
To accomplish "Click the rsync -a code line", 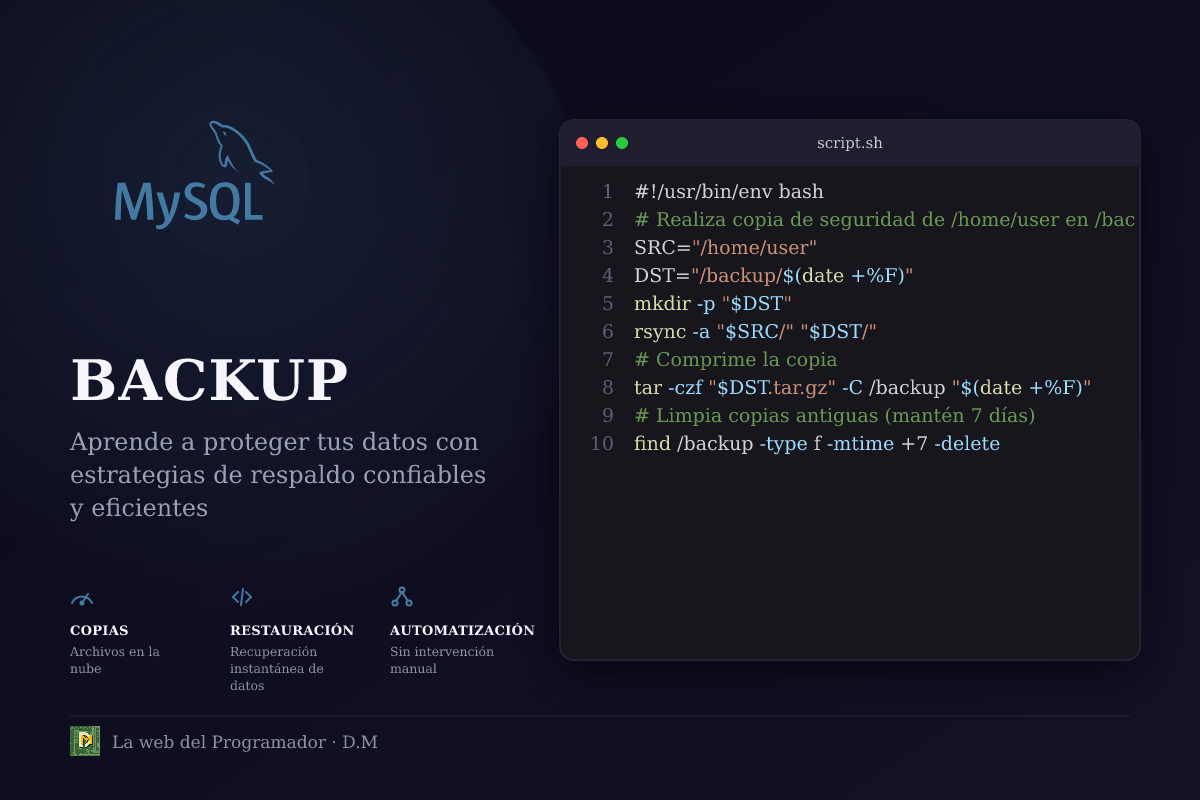I will point(755,332).
